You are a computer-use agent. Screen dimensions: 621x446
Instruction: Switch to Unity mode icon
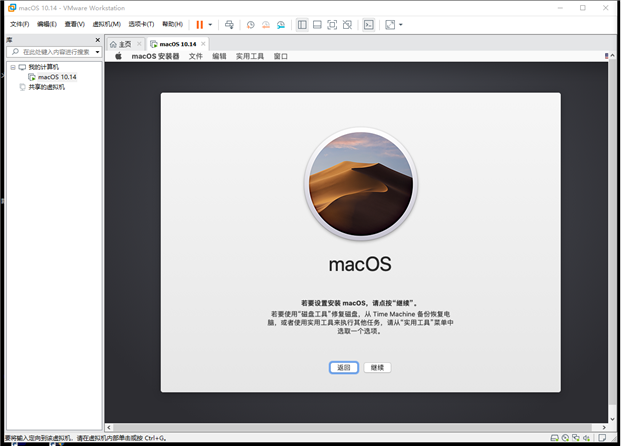coord(347,25)
